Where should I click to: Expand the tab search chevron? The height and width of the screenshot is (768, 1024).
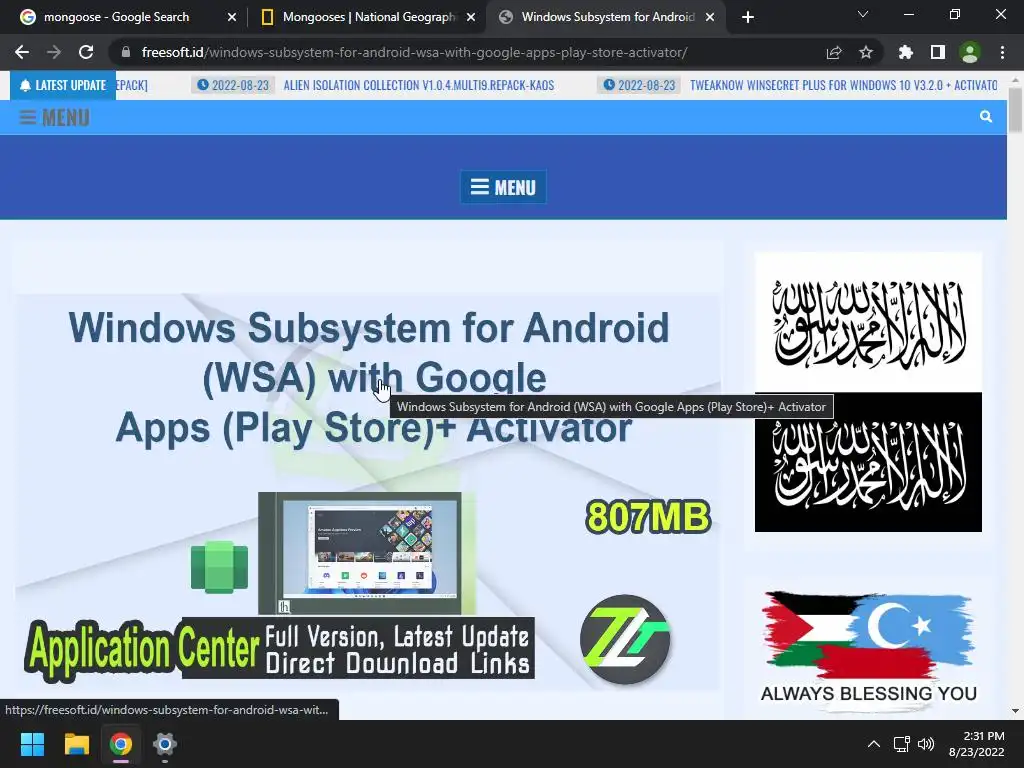pos(863,14)
